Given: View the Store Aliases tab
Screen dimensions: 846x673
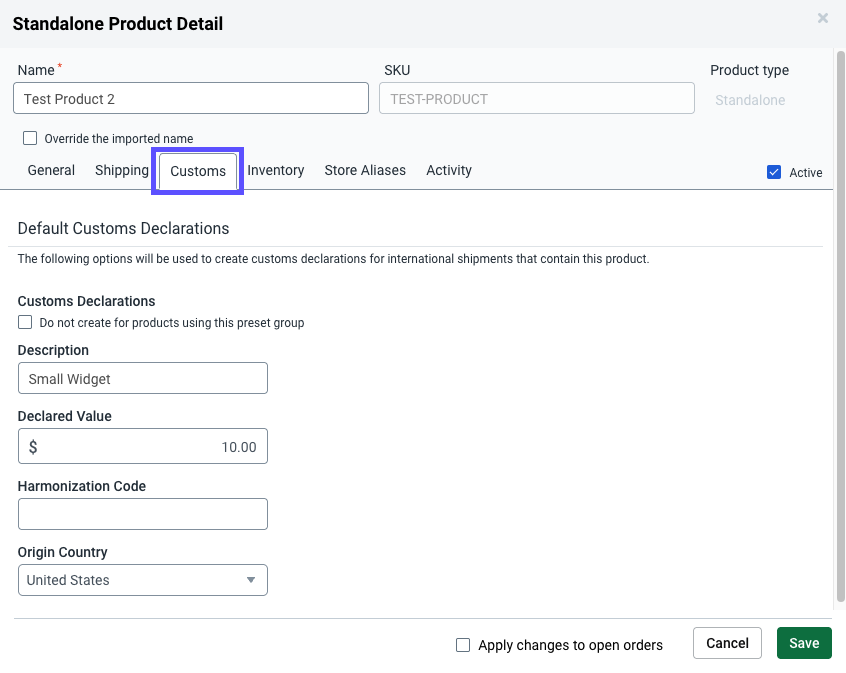Looking at the screenshot, I should pos(365,170).
